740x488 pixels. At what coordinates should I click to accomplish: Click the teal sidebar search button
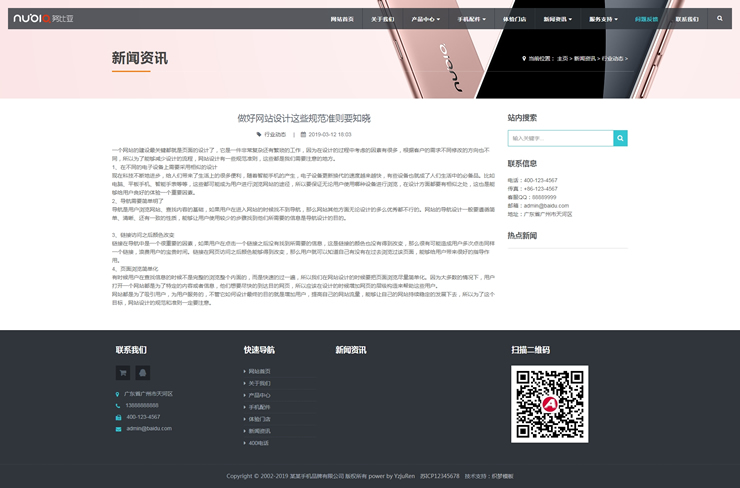pos(620,138)
